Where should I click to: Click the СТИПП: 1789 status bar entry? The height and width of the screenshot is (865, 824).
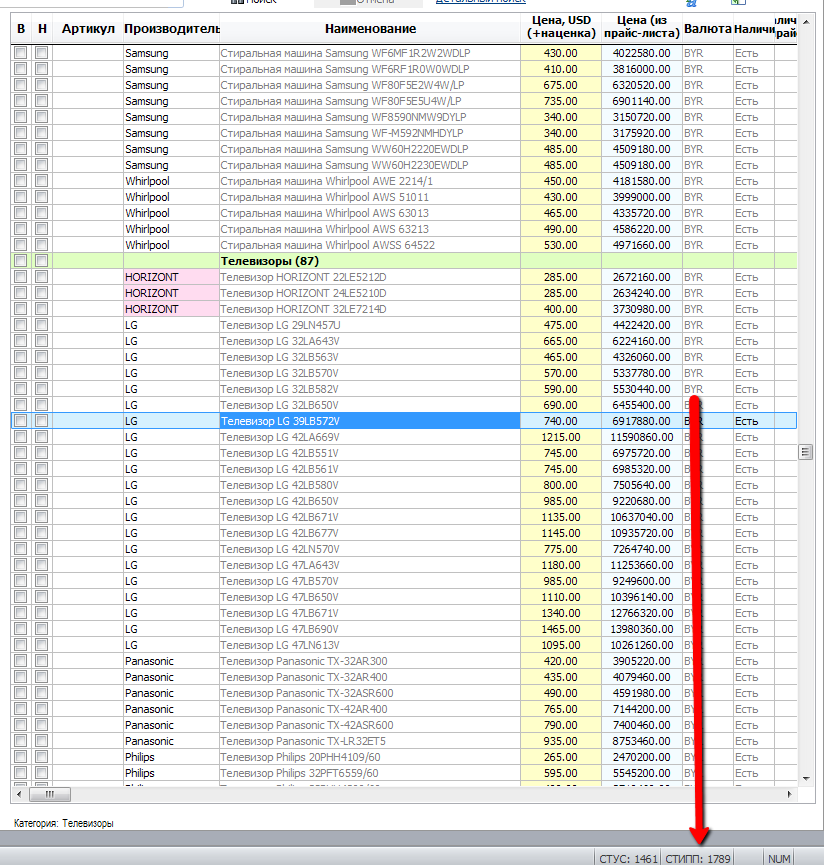point(698,858)
